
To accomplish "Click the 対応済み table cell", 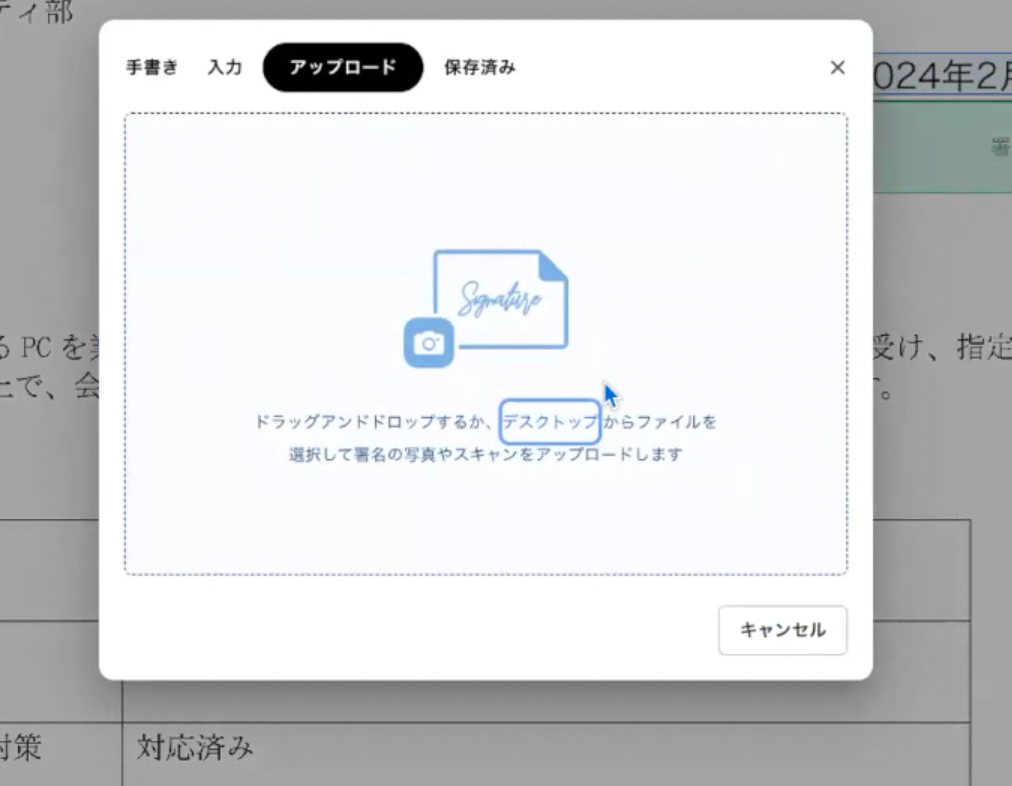I will 196,747.
